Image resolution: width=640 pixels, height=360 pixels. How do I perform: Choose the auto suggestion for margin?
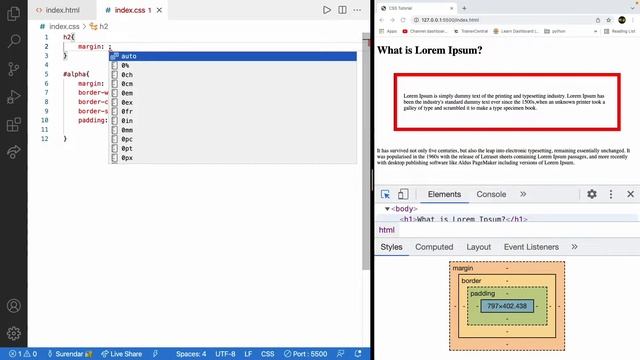coord(233,56)
